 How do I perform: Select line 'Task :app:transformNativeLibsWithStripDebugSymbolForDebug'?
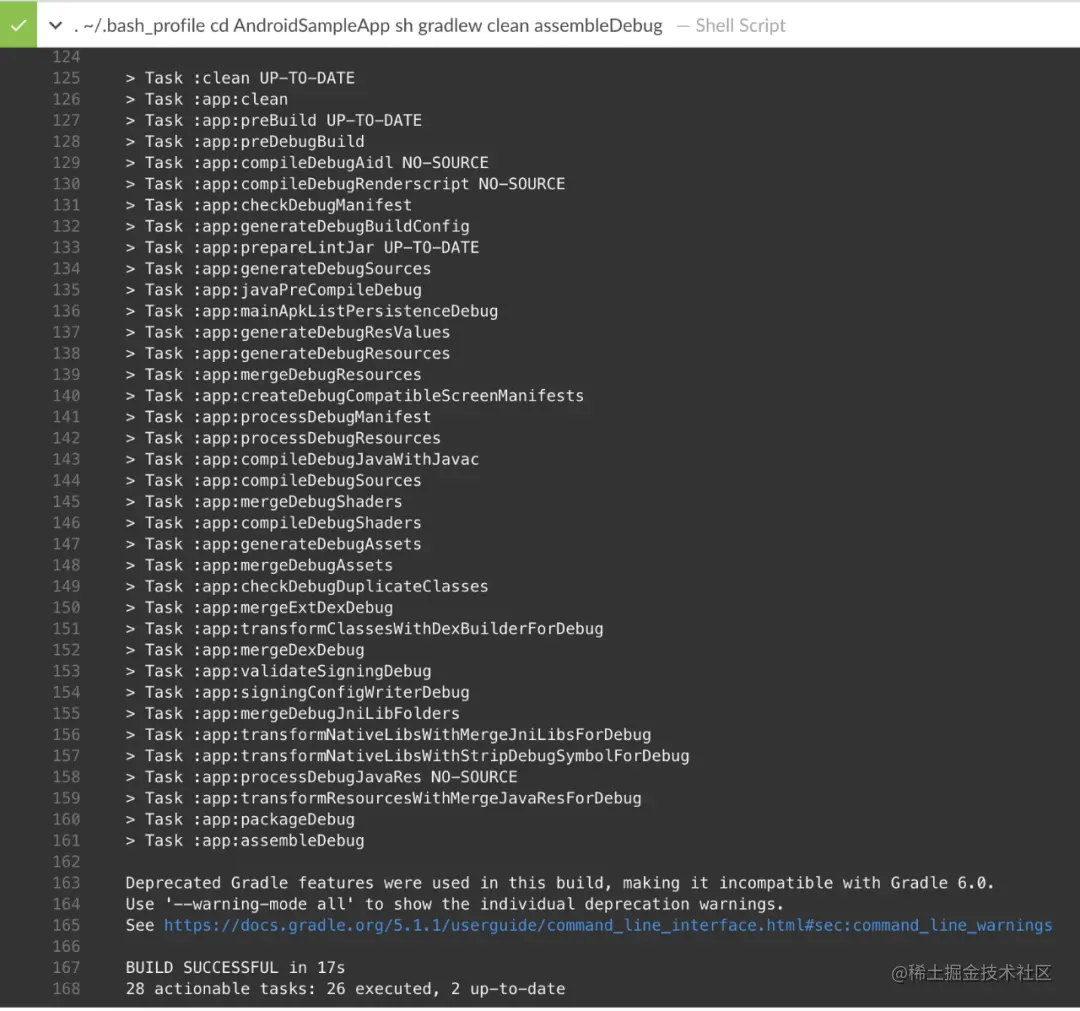pyautogui.click(x=408, y=755)
